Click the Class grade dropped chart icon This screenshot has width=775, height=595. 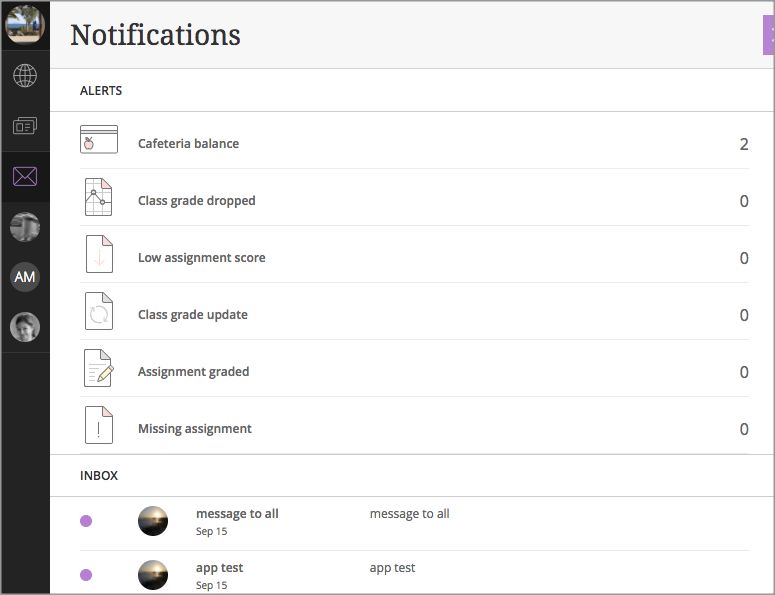(98, 197)
